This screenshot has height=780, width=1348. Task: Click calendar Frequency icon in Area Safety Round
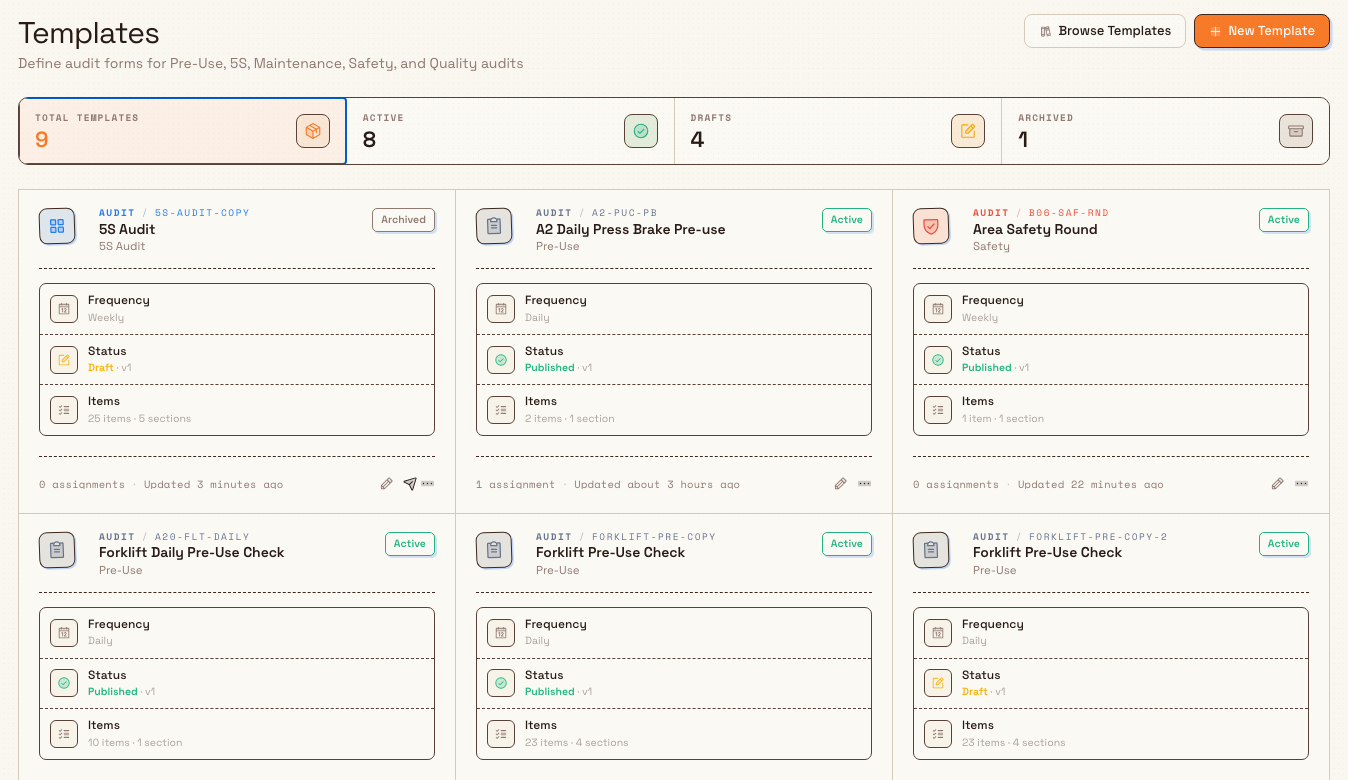938,309
